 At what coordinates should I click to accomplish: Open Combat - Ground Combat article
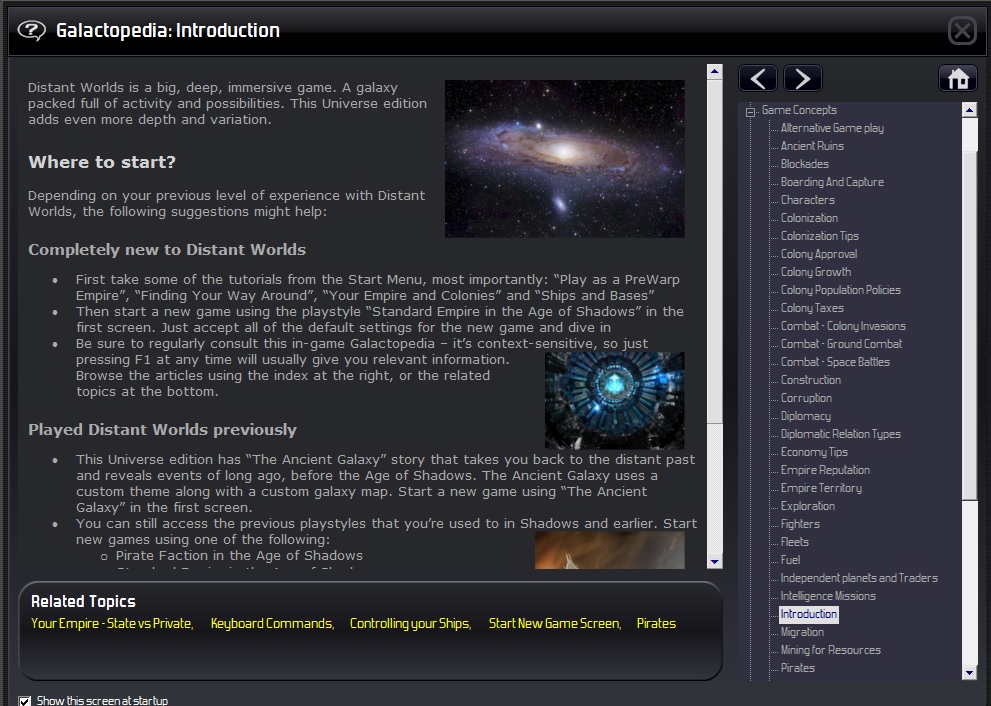[x=841, y=344]
